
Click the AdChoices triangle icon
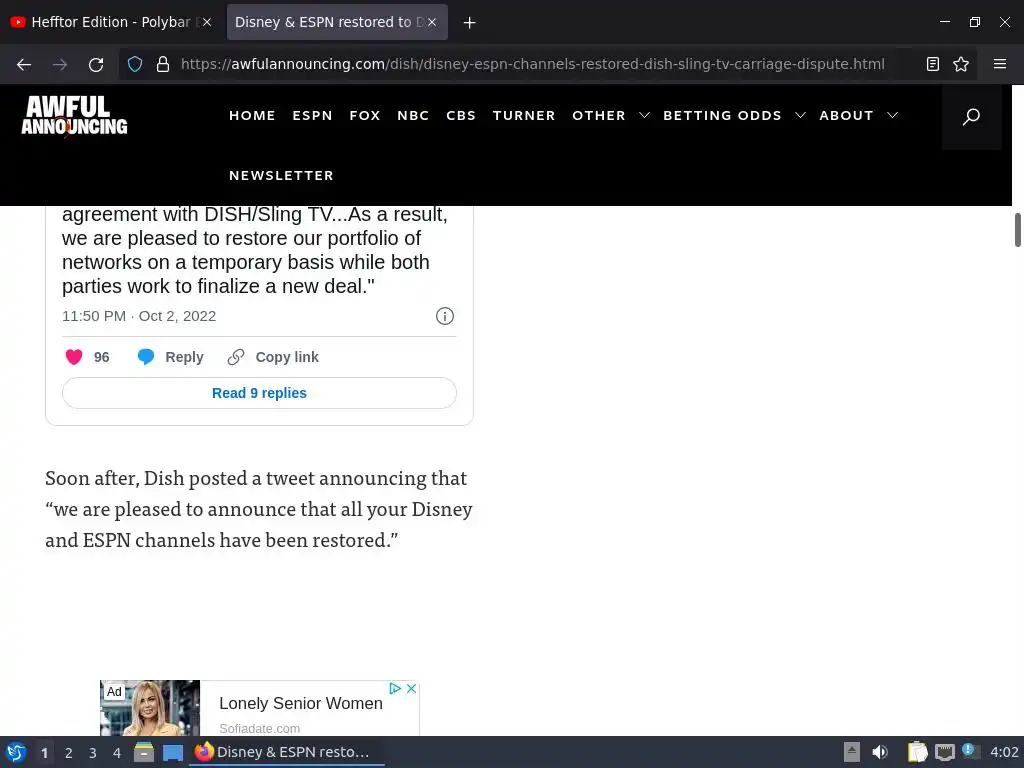point(395,688)
